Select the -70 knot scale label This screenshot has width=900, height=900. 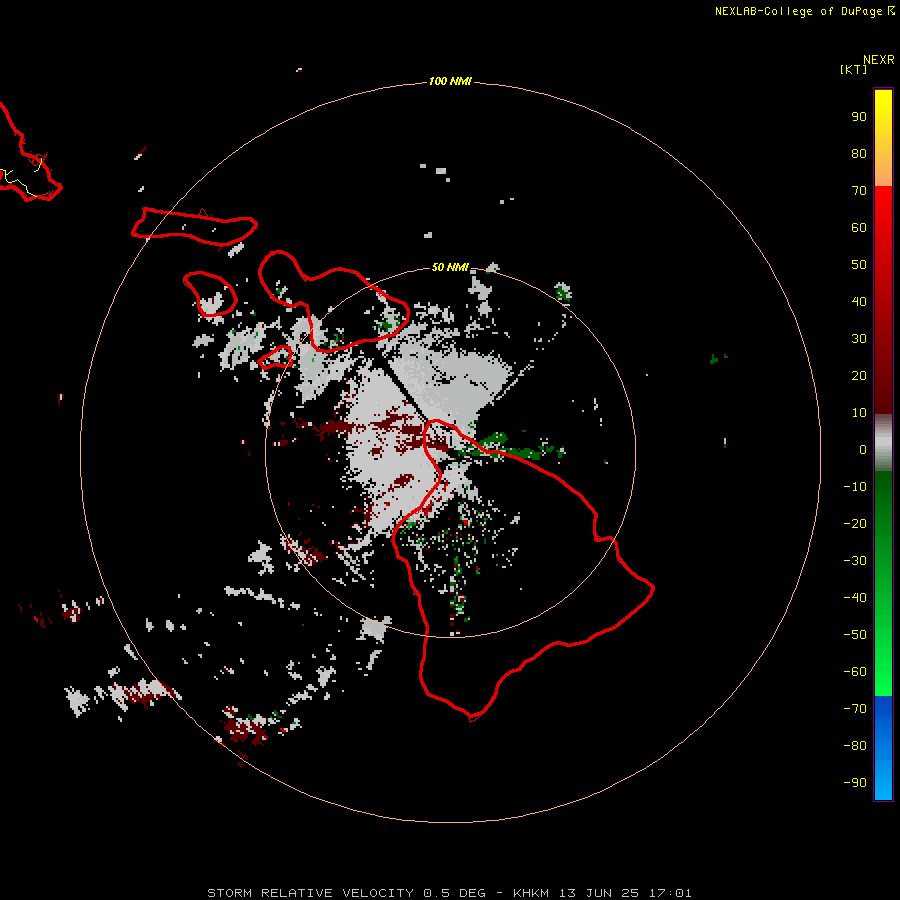pyautogui.click(x=855, y=709)
